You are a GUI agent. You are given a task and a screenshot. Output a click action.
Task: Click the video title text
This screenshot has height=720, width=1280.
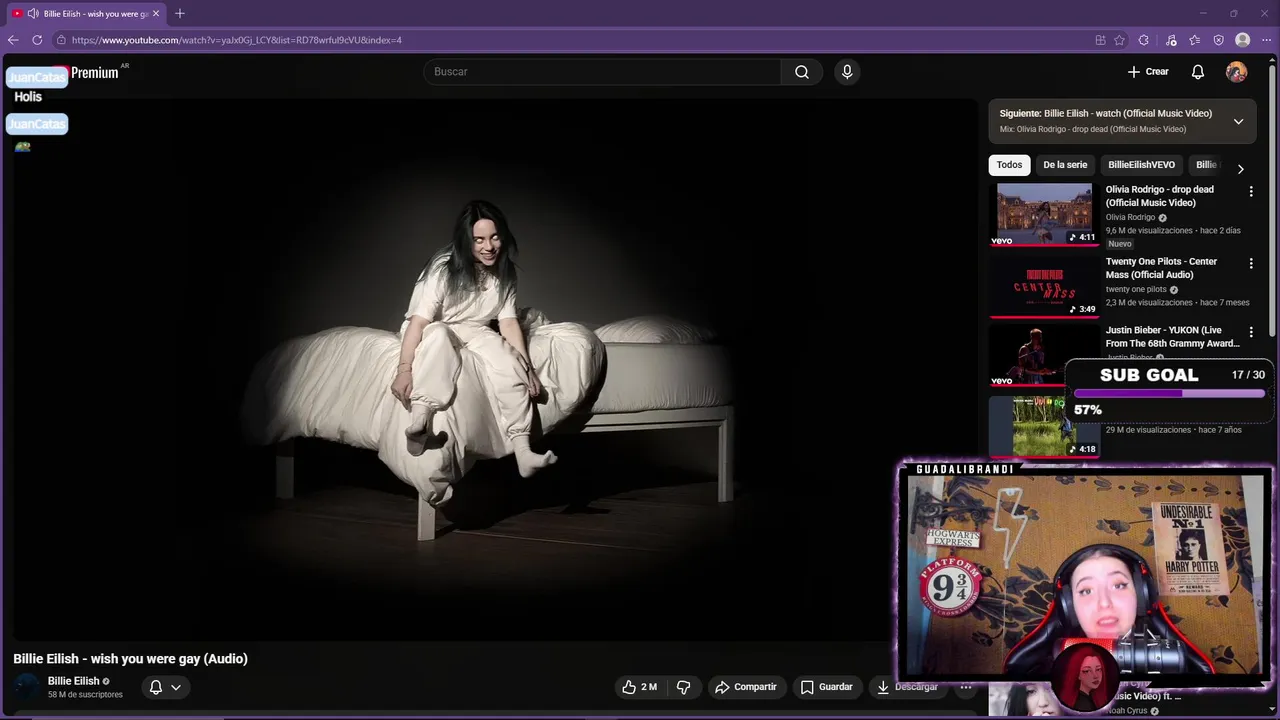[130, 659]
